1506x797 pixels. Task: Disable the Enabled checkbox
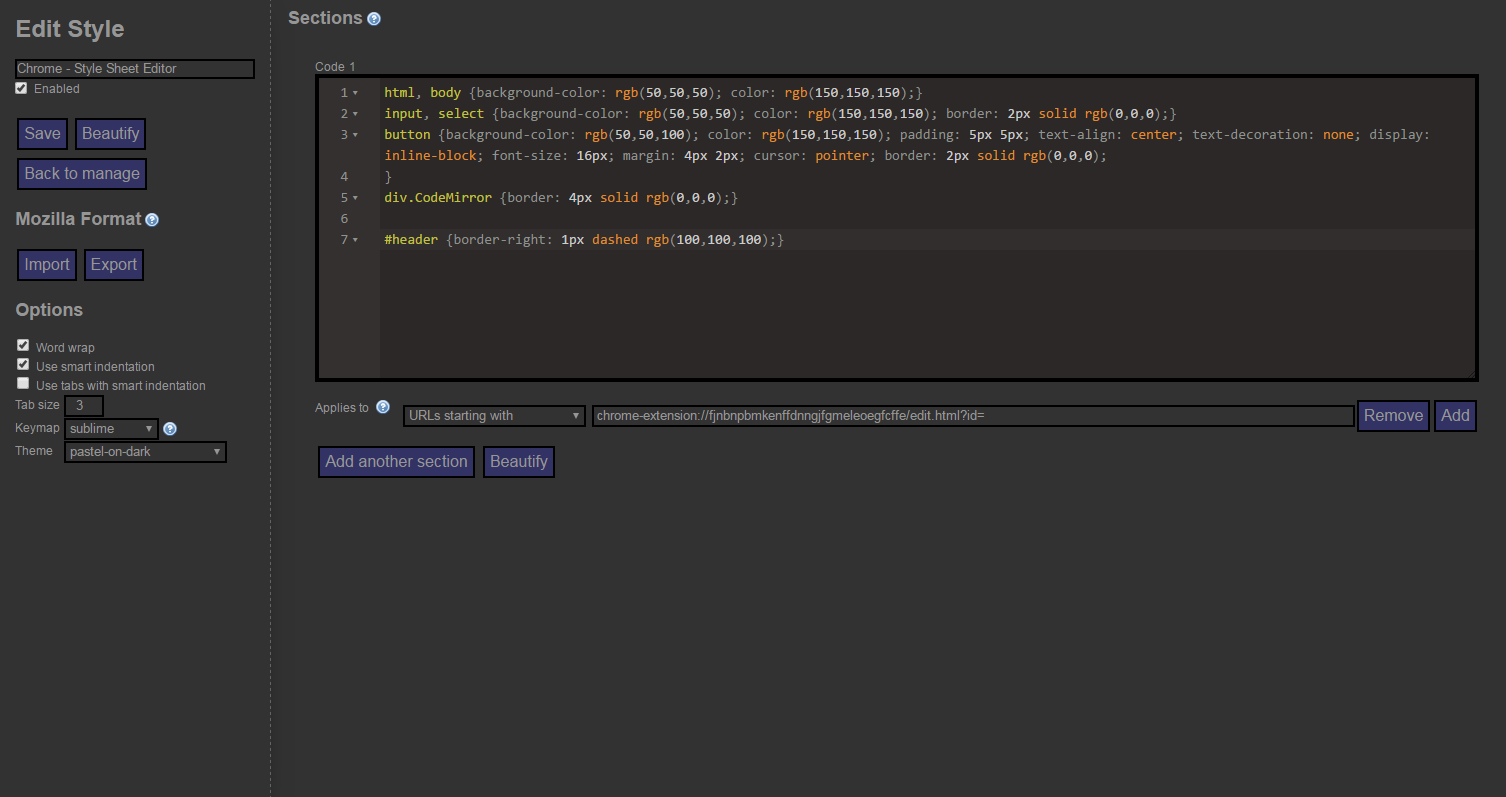click(21, 87)
